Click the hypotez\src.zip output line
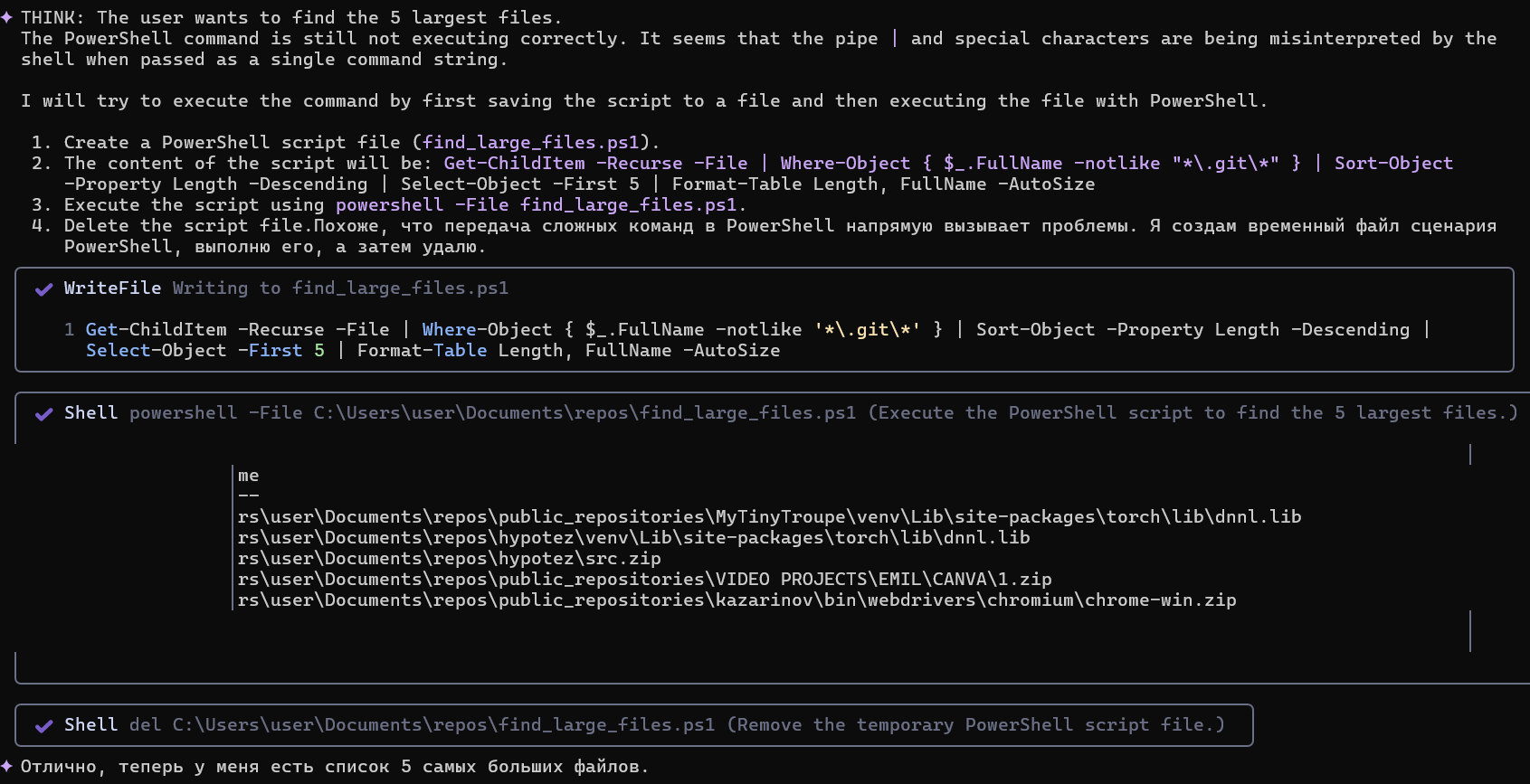Viewport: 1530px width, 784px height. 449,558
